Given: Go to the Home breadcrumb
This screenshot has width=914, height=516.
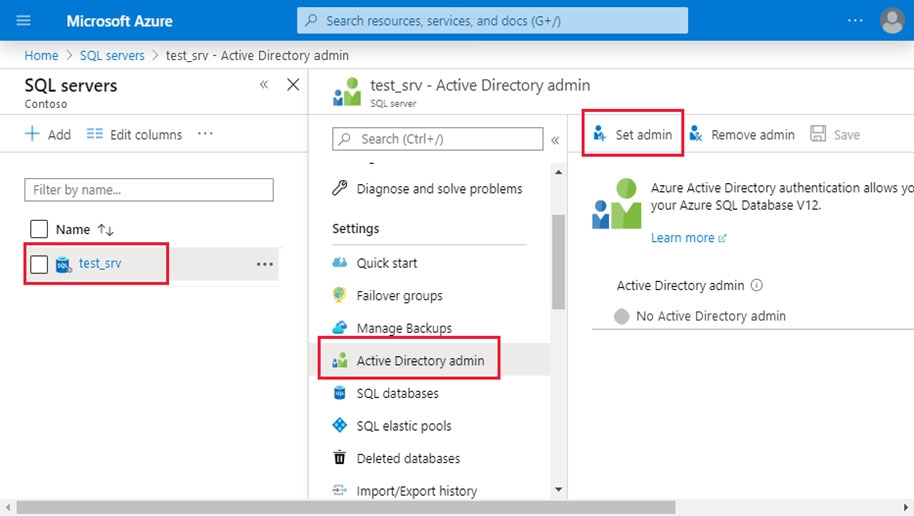Looking at the screenshot, I should [41, 55].
